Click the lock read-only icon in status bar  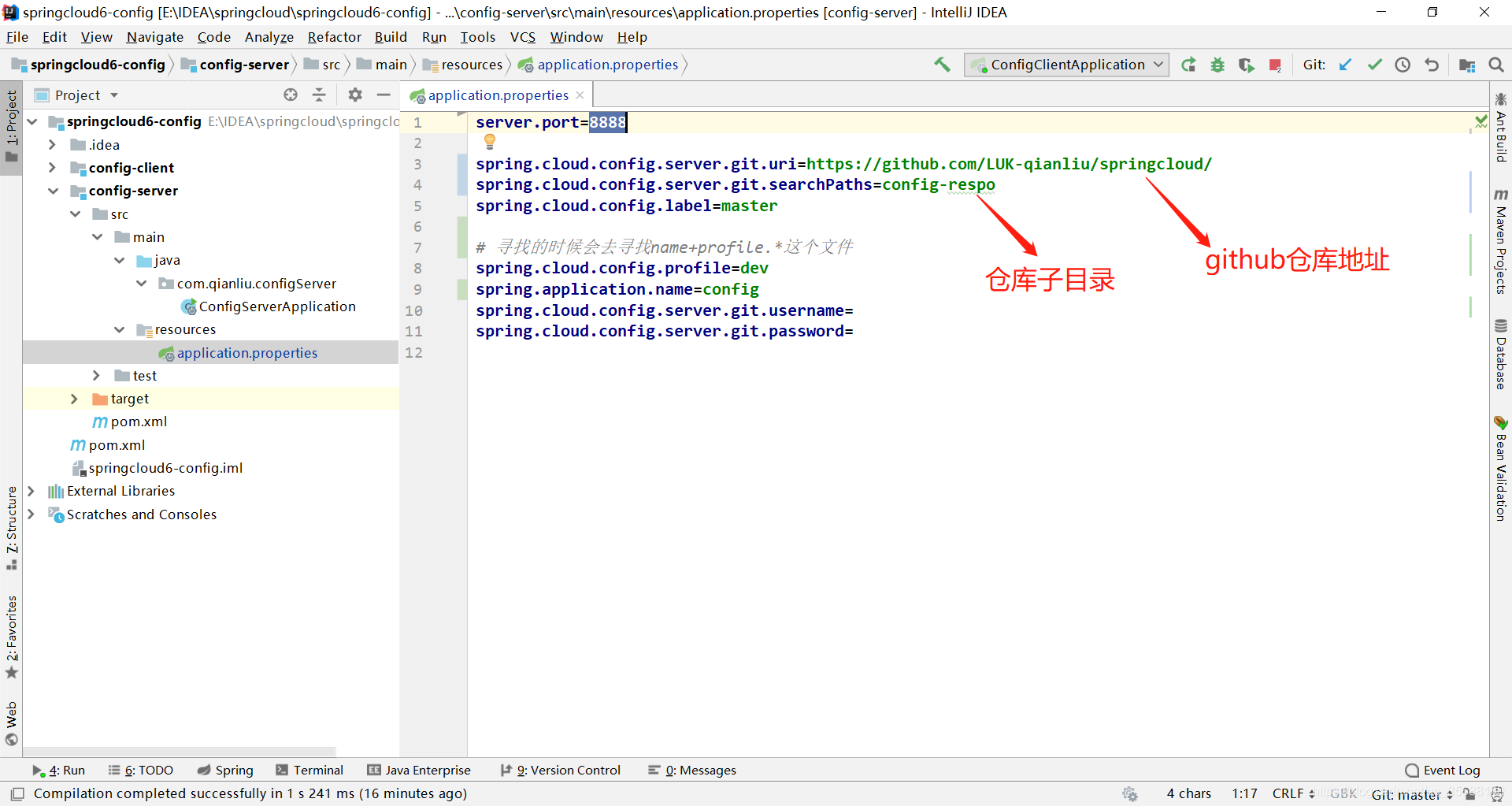(1469, 794)
